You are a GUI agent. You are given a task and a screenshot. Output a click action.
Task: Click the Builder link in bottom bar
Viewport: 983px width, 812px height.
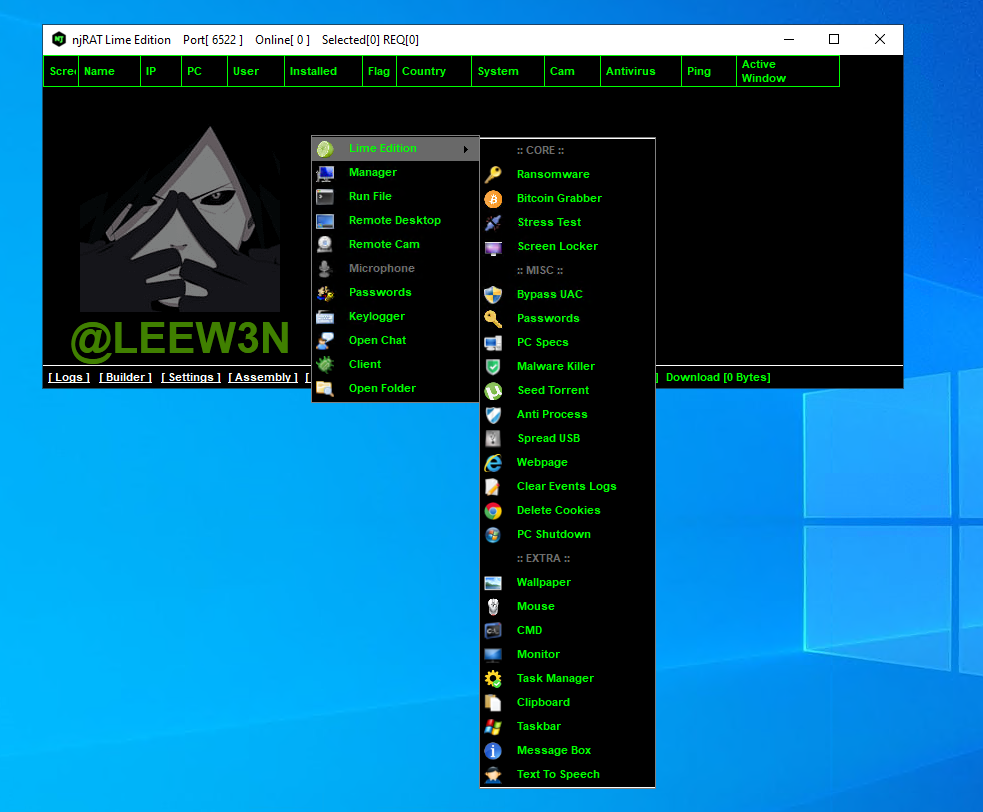click(126, 377)
